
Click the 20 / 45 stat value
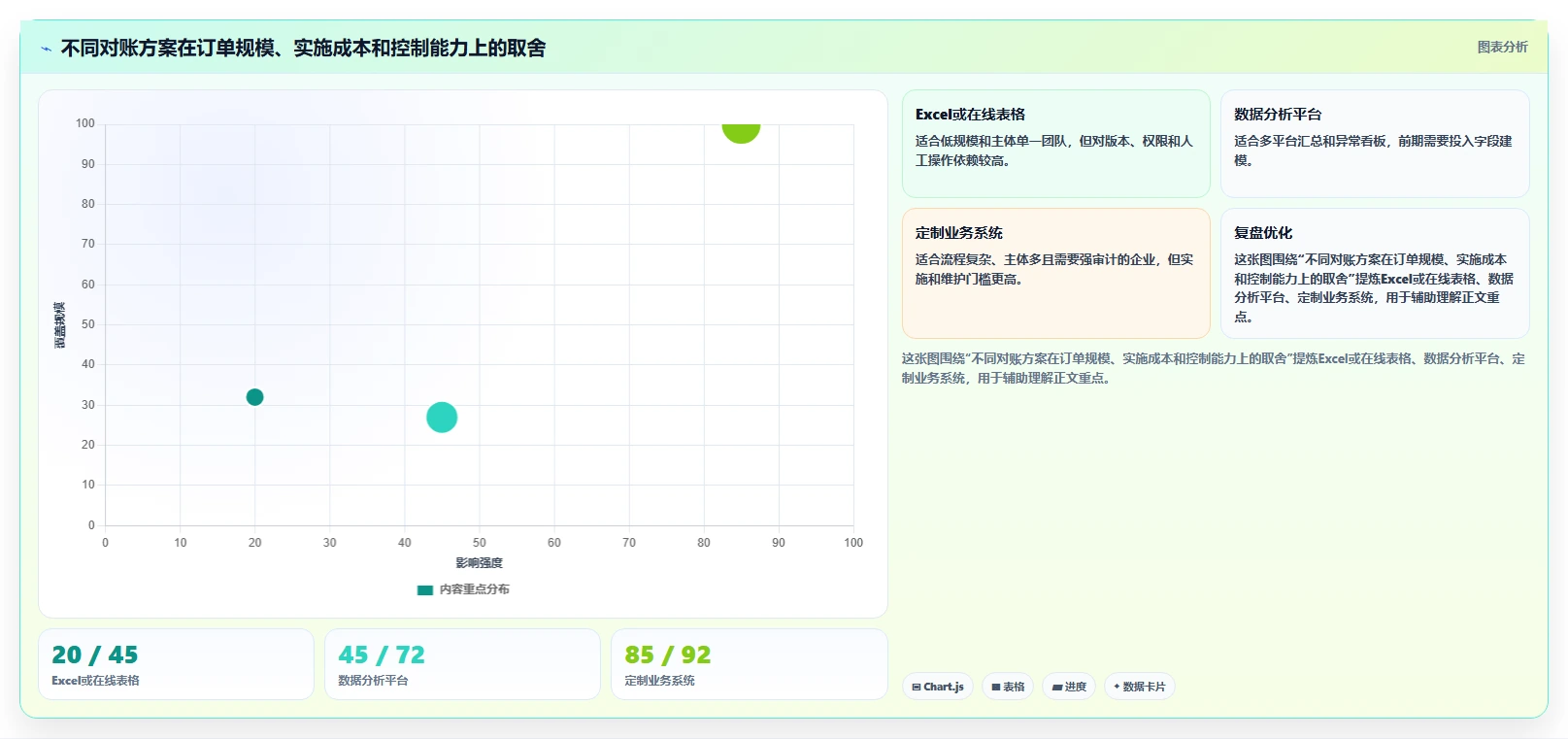pos(95,655)
